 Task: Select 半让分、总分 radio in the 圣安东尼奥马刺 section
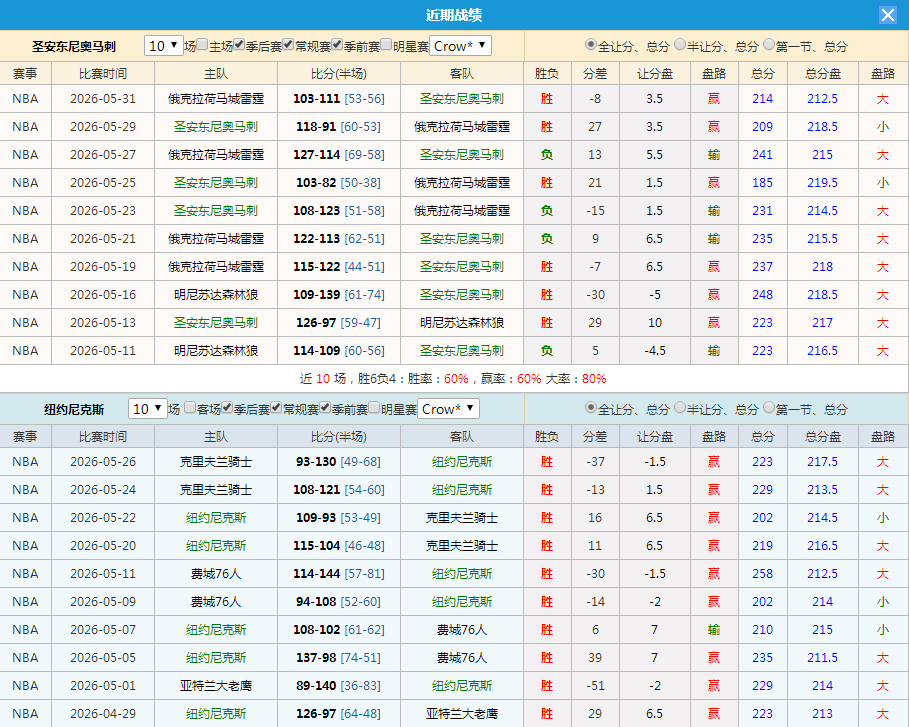[x=680, y=45]
